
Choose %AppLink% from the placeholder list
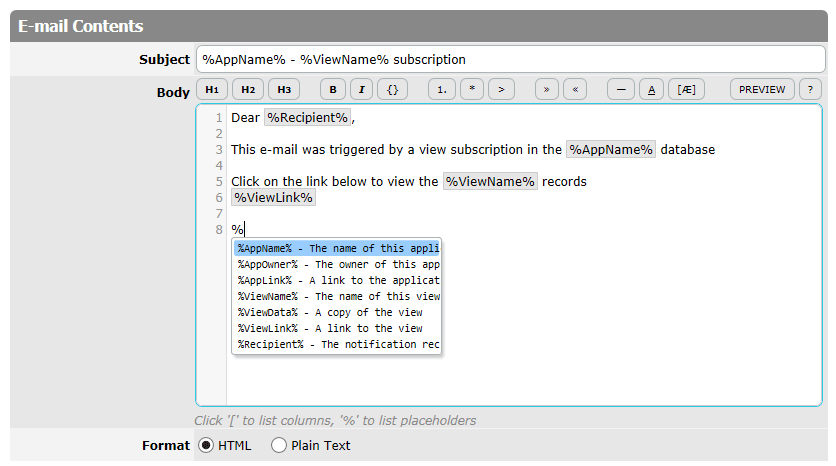(x=336, y=280)
